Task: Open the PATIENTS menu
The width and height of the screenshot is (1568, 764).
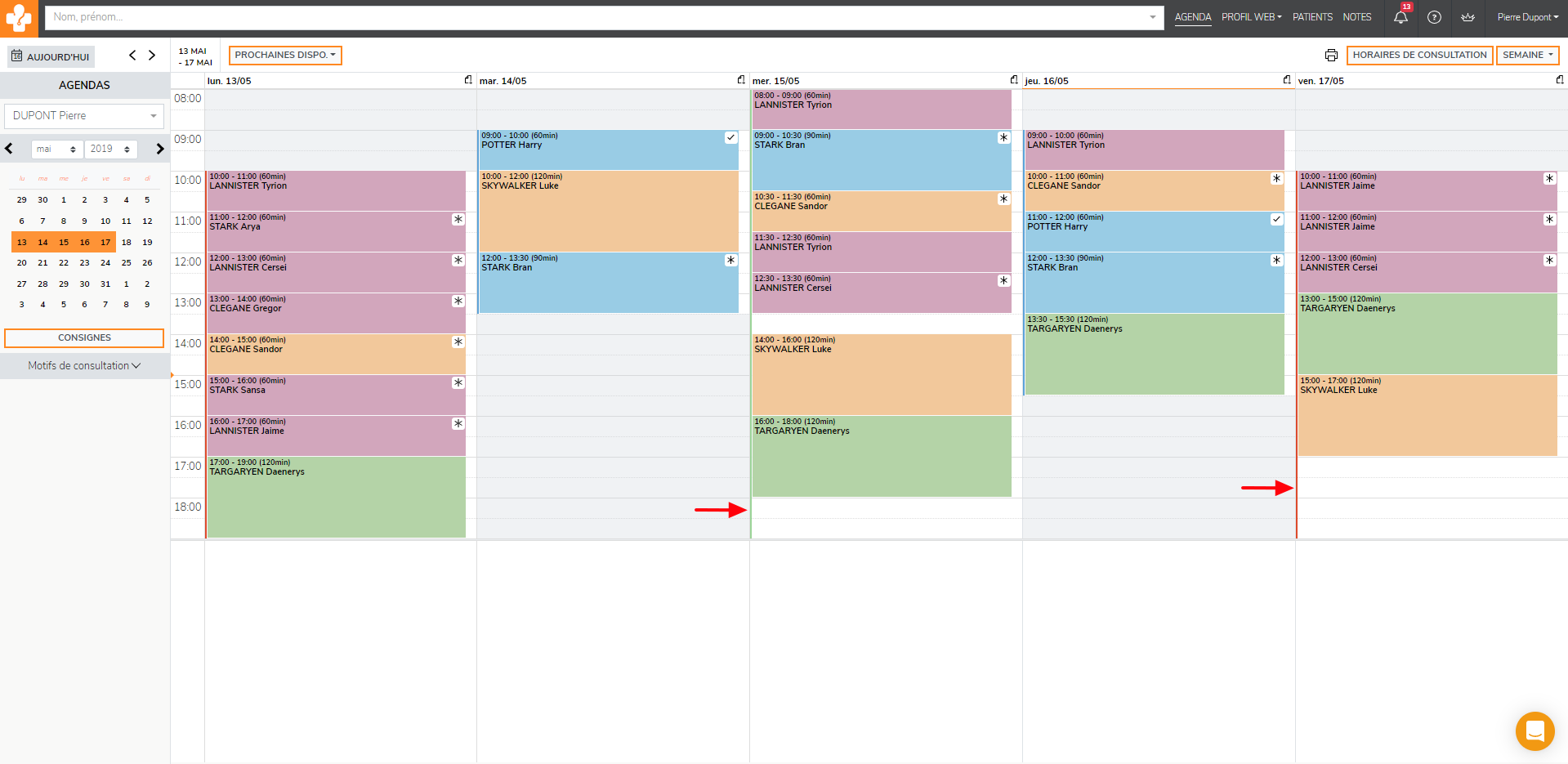Action: coord(1312,17)
